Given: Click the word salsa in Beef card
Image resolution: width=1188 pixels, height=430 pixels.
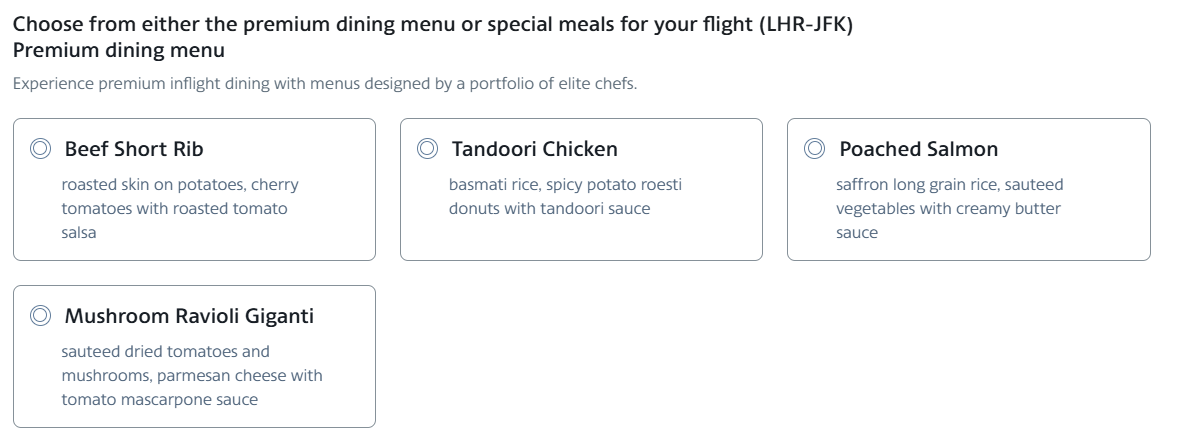Looking at the screenshot, I should click(79, 232).
